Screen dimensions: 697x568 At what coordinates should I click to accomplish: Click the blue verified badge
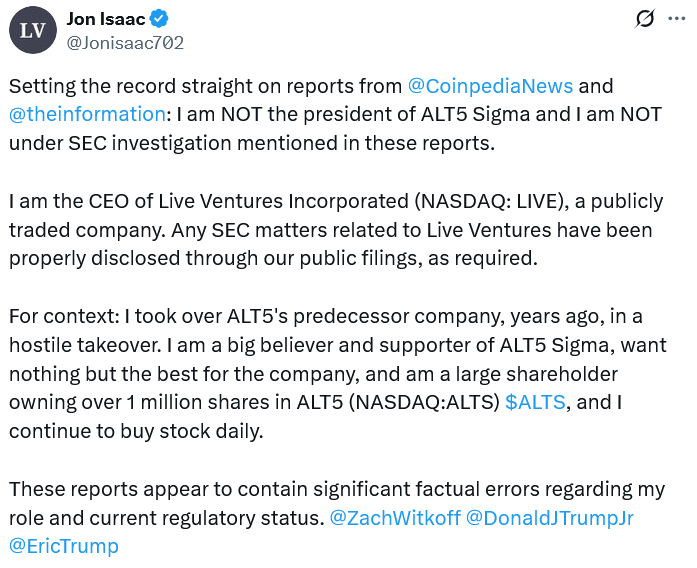point(159,18)
